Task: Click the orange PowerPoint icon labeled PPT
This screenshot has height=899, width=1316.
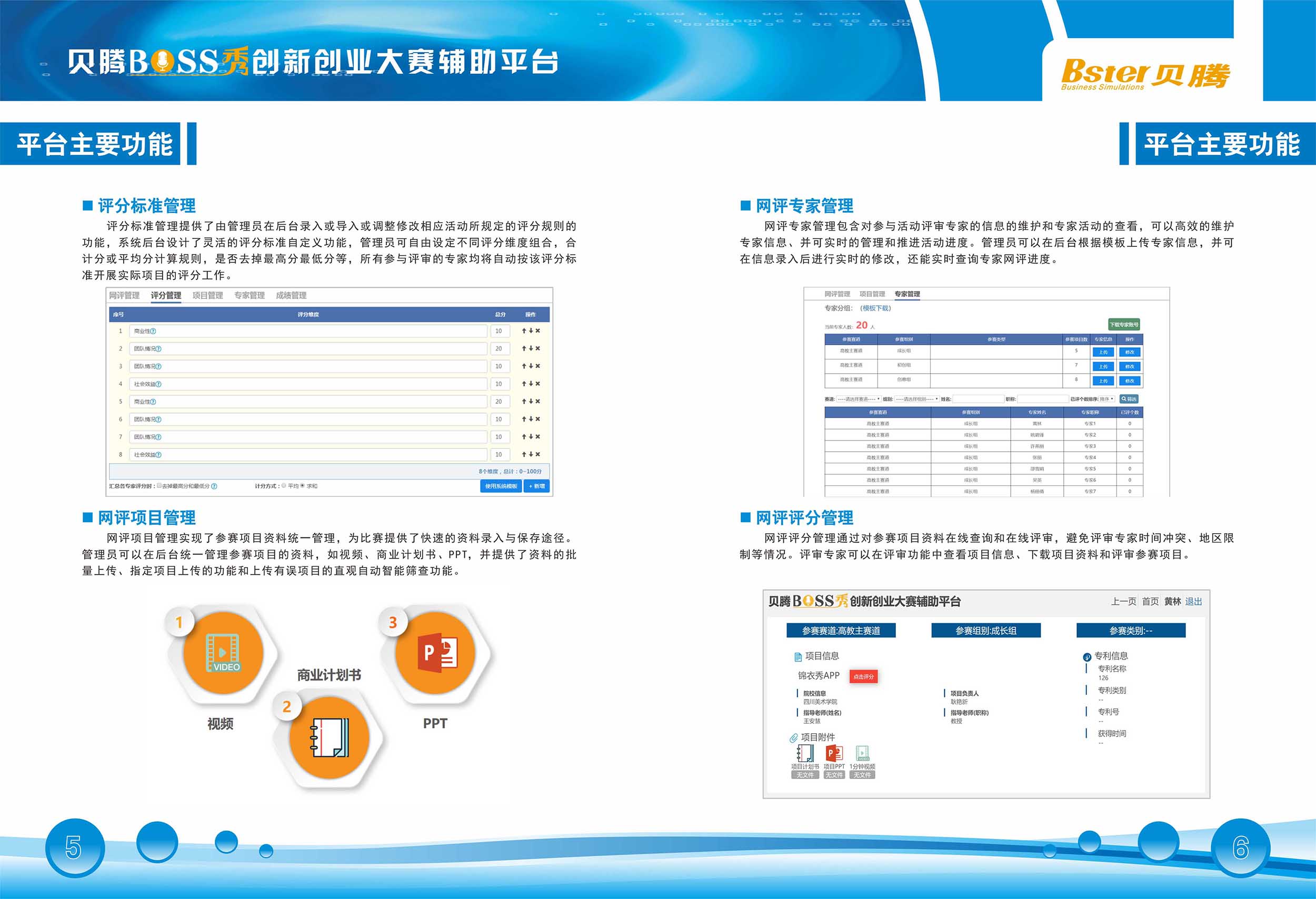Action: 435,654
